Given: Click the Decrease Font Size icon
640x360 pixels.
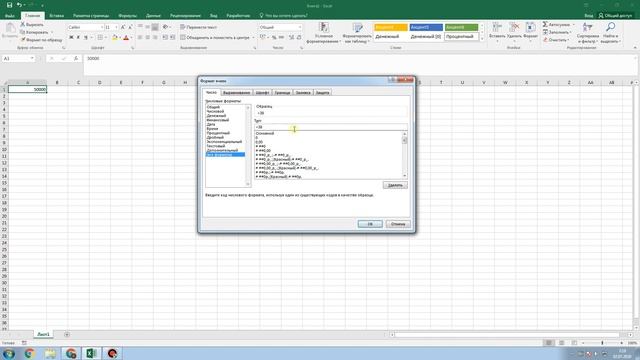Looking at the screenshot, I should click(130, 27).
